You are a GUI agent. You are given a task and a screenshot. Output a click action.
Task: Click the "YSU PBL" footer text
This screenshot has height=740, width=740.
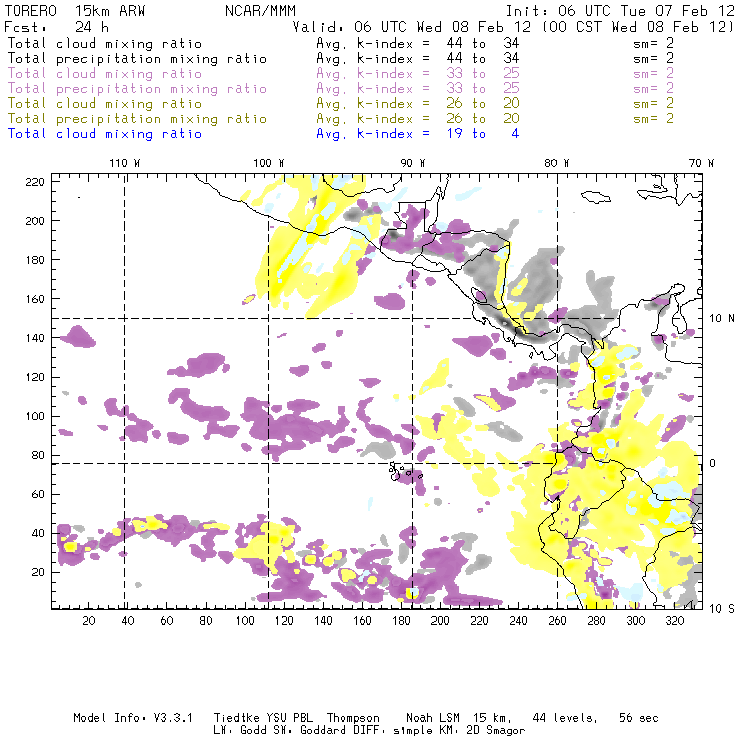289,718
